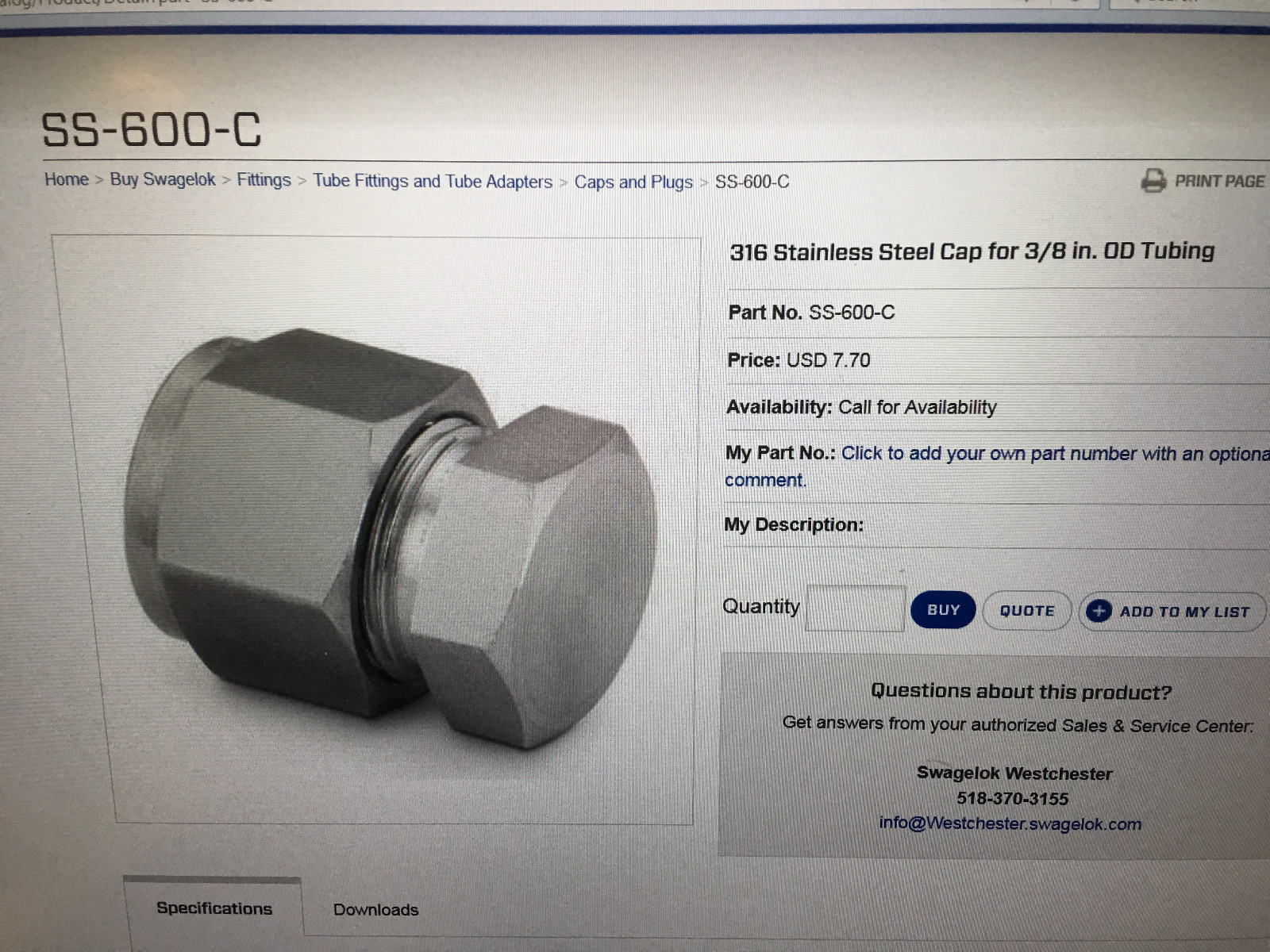1270x952 pixels.
Task: Click the plus icon on Add To My List
Action: pyautogui.click(x=1099, y=611)
